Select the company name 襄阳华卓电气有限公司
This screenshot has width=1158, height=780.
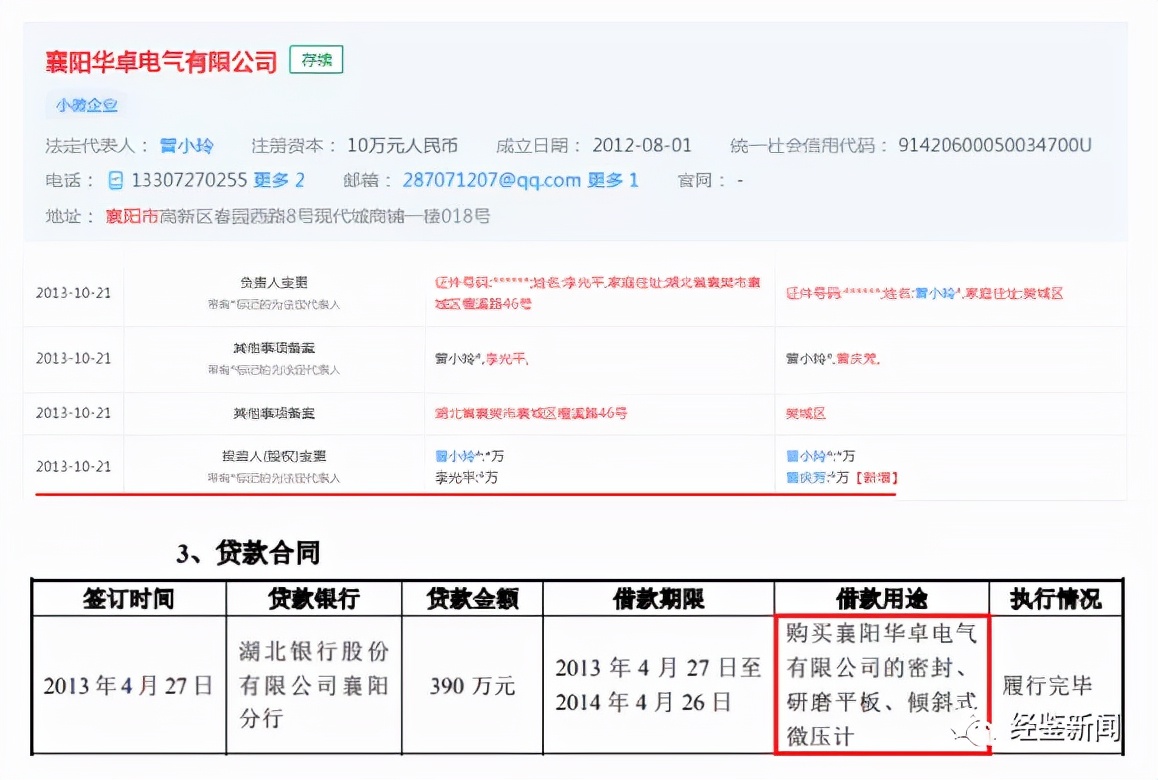160,60
